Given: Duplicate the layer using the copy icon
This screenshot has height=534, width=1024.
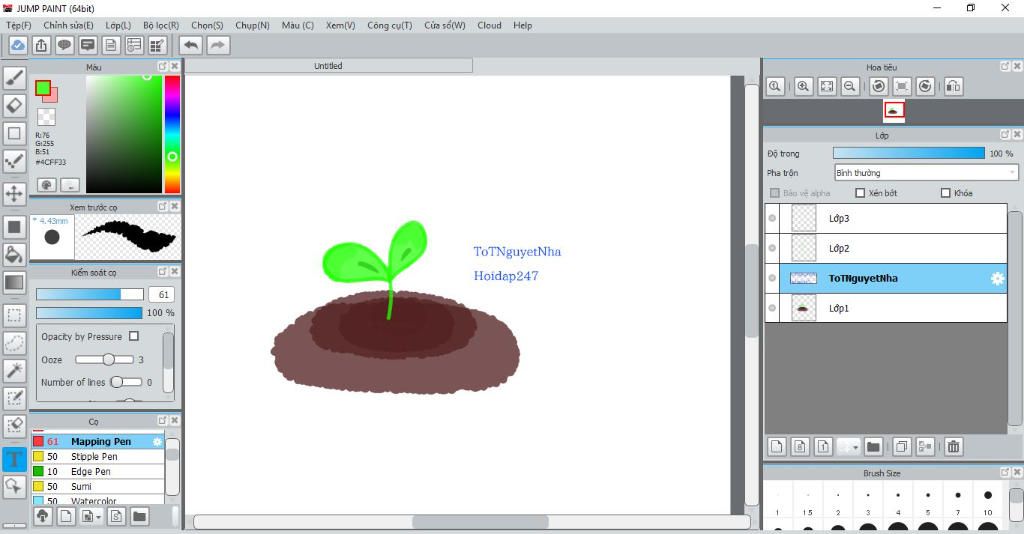Looking at the screenshot, I should [902, 447].
